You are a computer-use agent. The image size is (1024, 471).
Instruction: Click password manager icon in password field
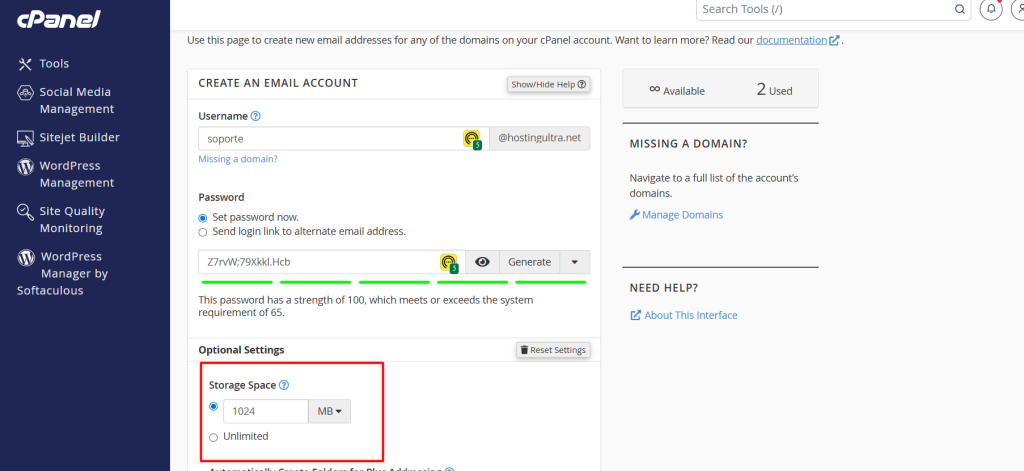pyautogui.click(x=449, y=262)
